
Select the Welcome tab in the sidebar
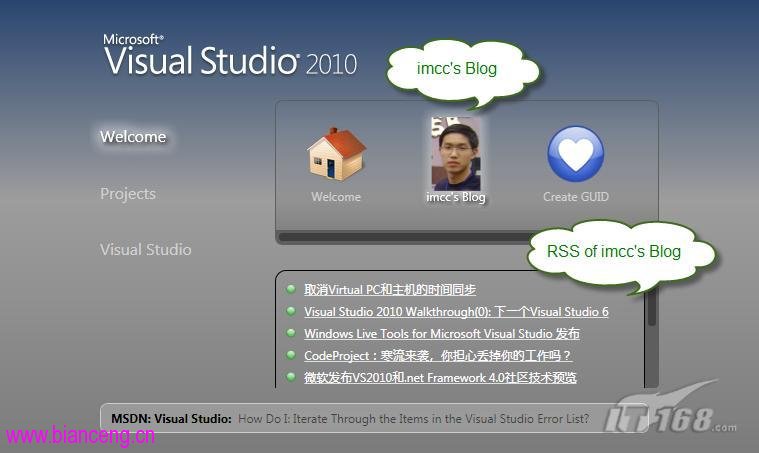click(x=133, y=136)
